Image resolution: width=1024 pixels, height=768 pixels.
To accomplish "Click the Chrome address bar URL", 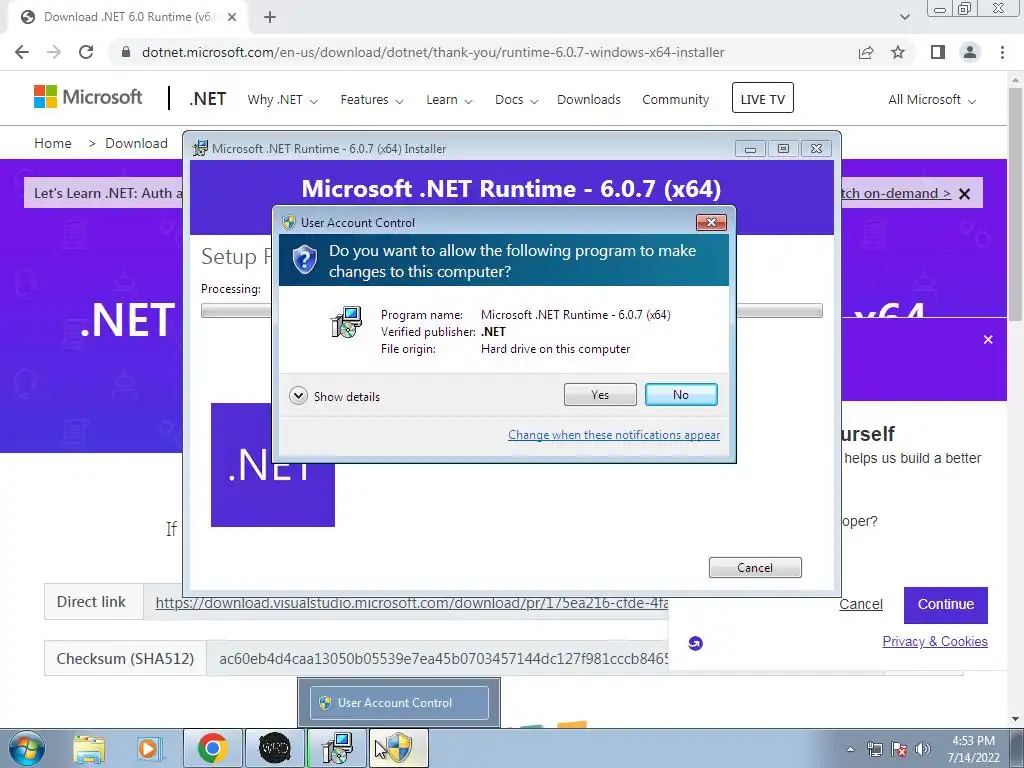I will (433, 52).
